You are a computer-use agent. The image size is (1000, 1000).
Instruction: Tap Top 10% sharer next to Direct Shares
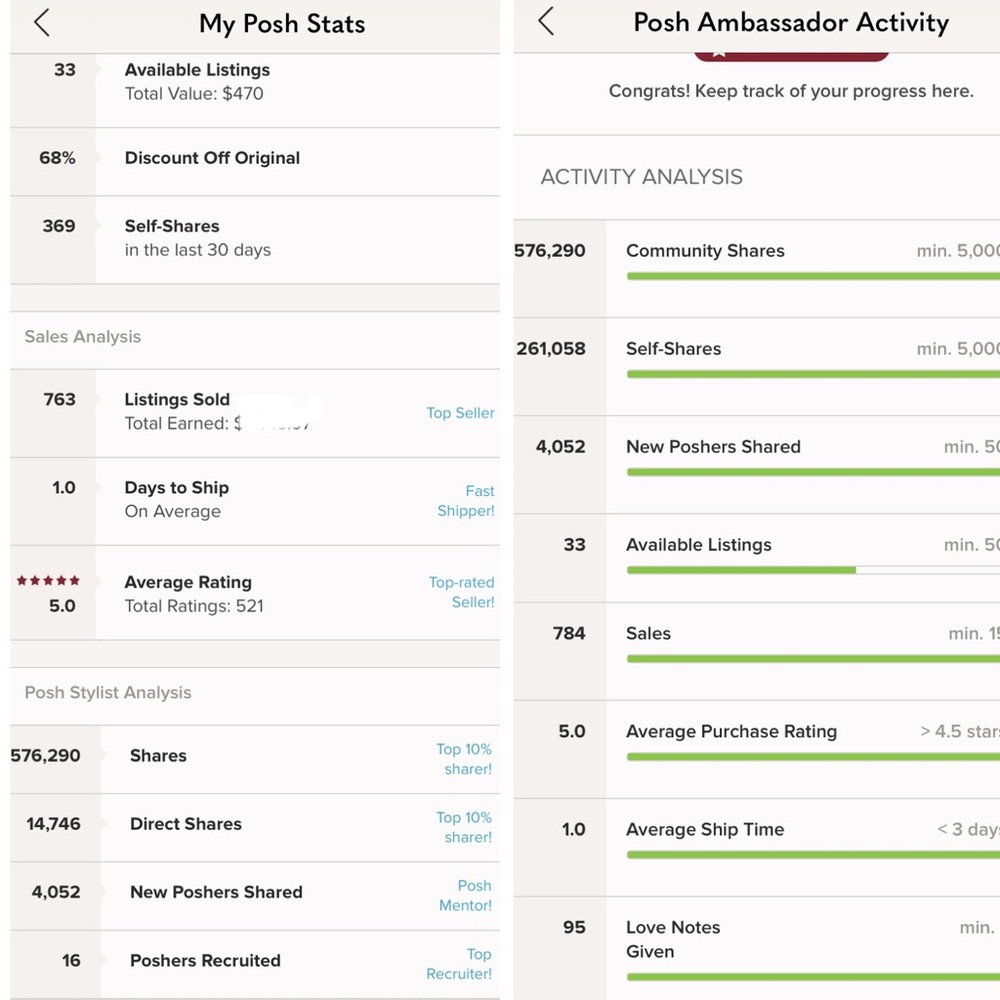[464, 827]
